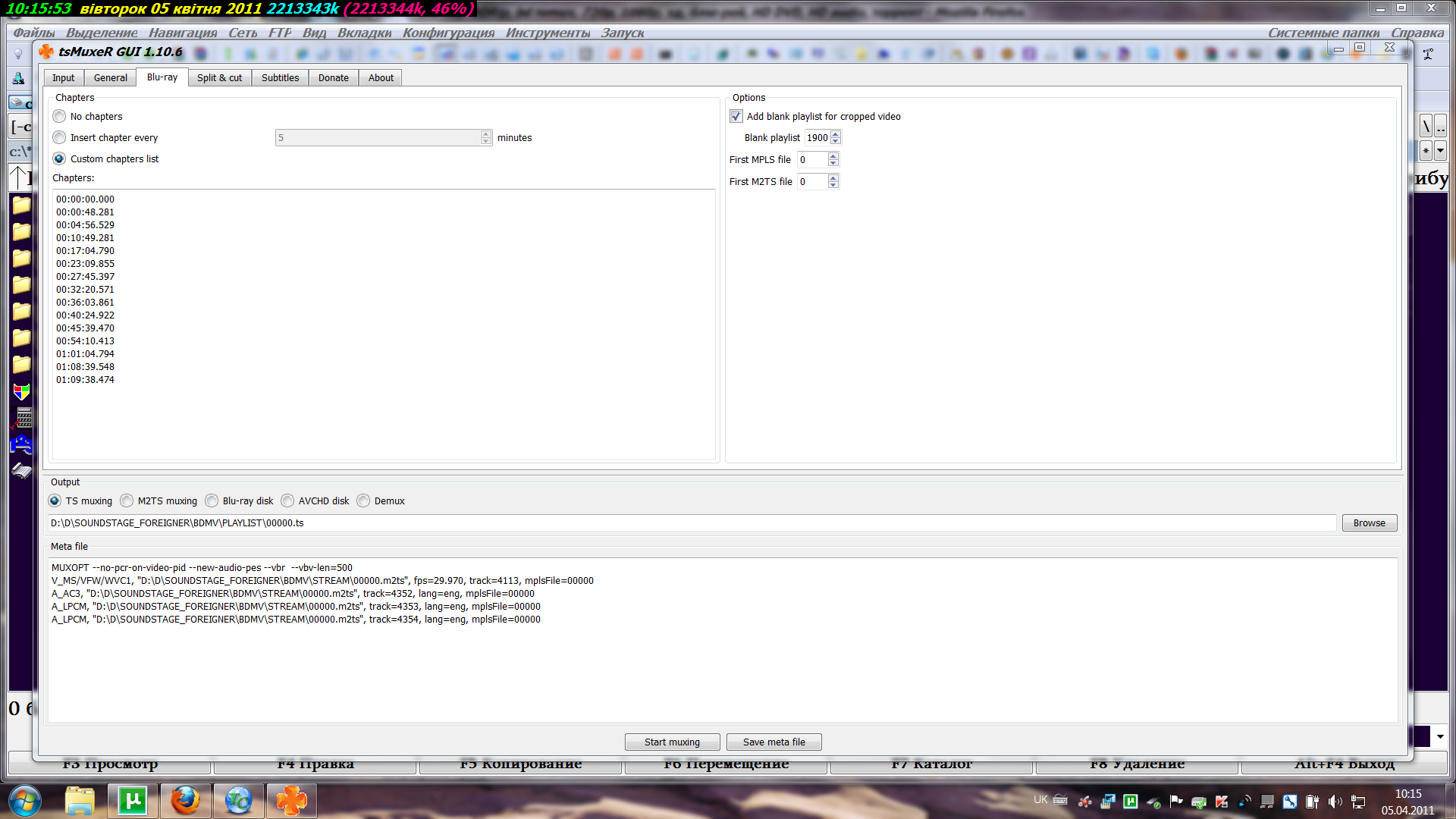Click the Action Center flag tray icon
The width and height of the screenshot is (1456, 819).
(1176, 801)
